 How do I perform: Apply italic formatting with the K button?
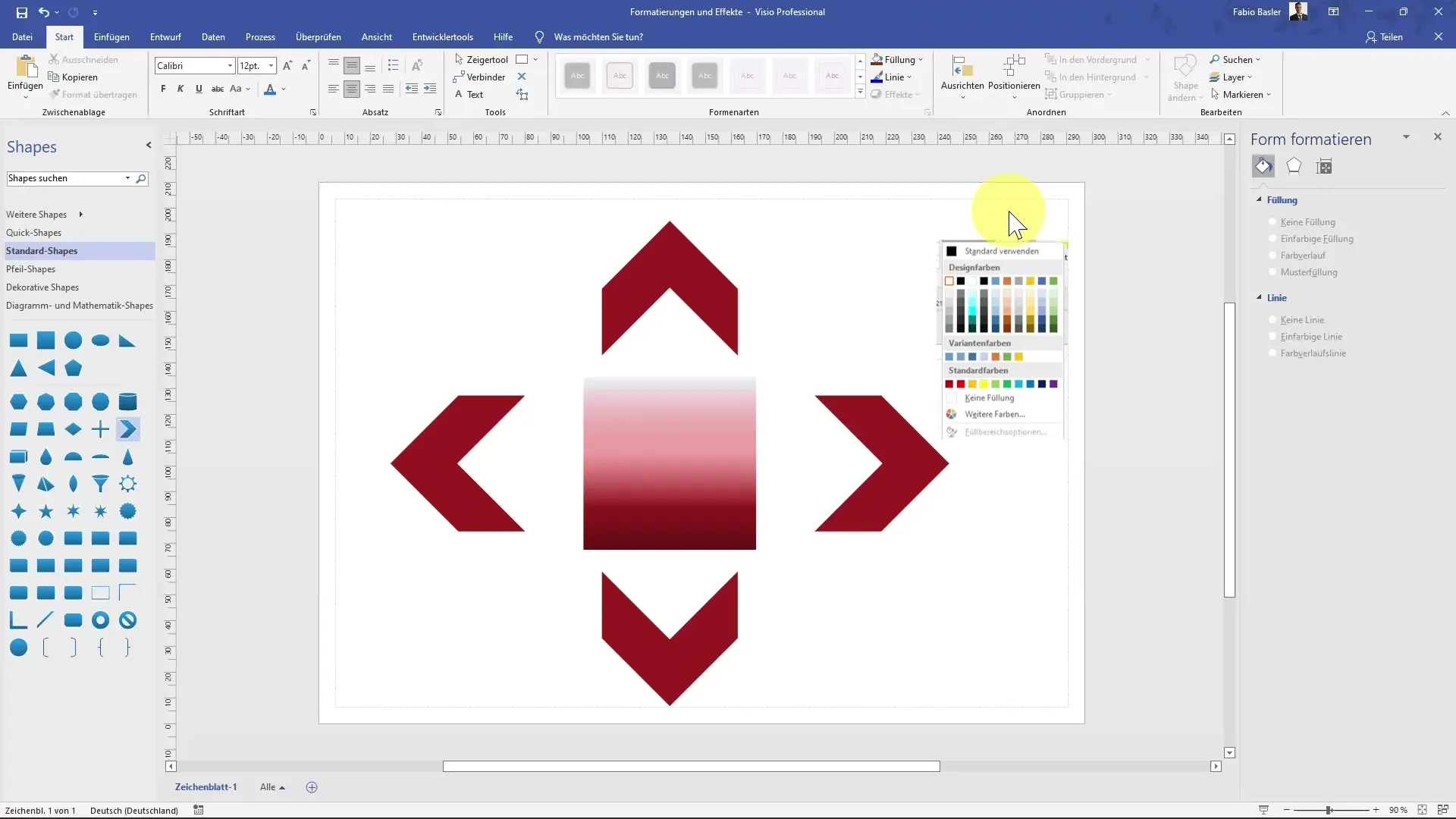[180, 89]
